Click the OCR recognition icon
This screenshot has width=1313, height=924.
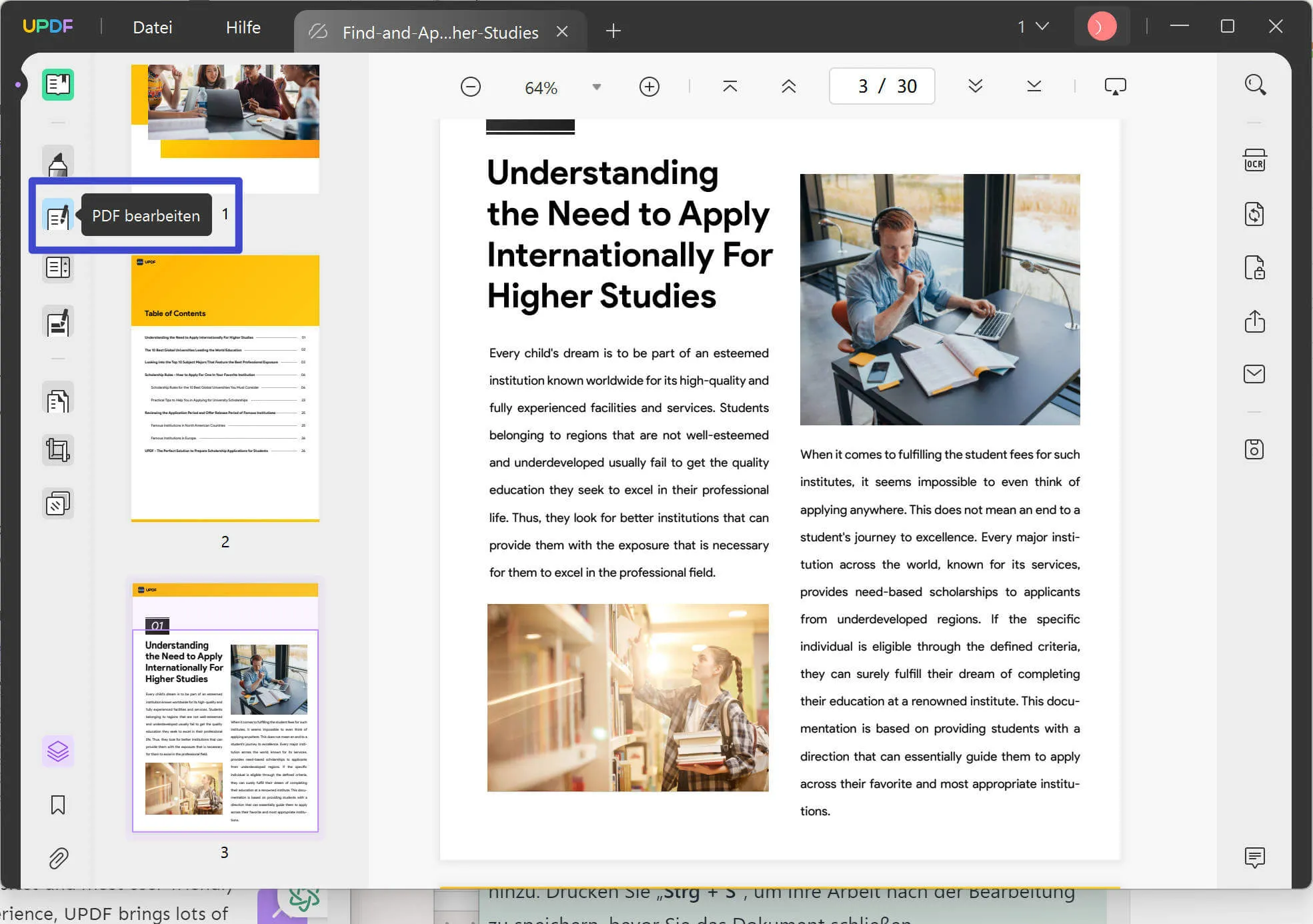pyautogui.click(x=1254, y=159)
